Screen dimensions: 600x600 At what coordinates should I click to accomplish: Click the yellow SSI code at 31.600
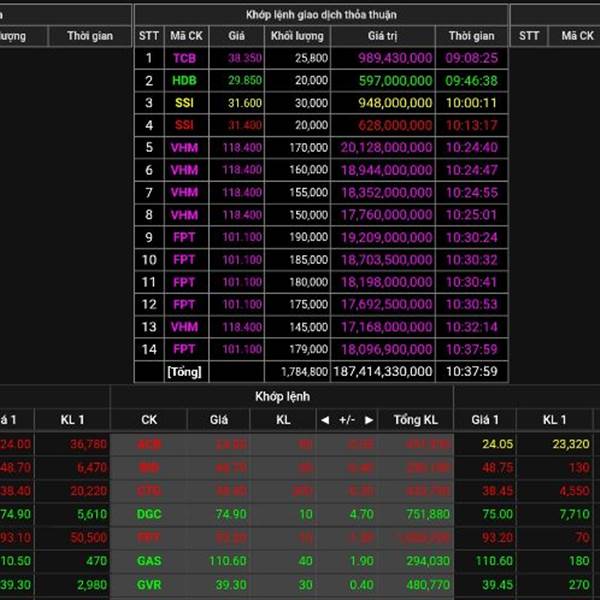coord(184,103)
